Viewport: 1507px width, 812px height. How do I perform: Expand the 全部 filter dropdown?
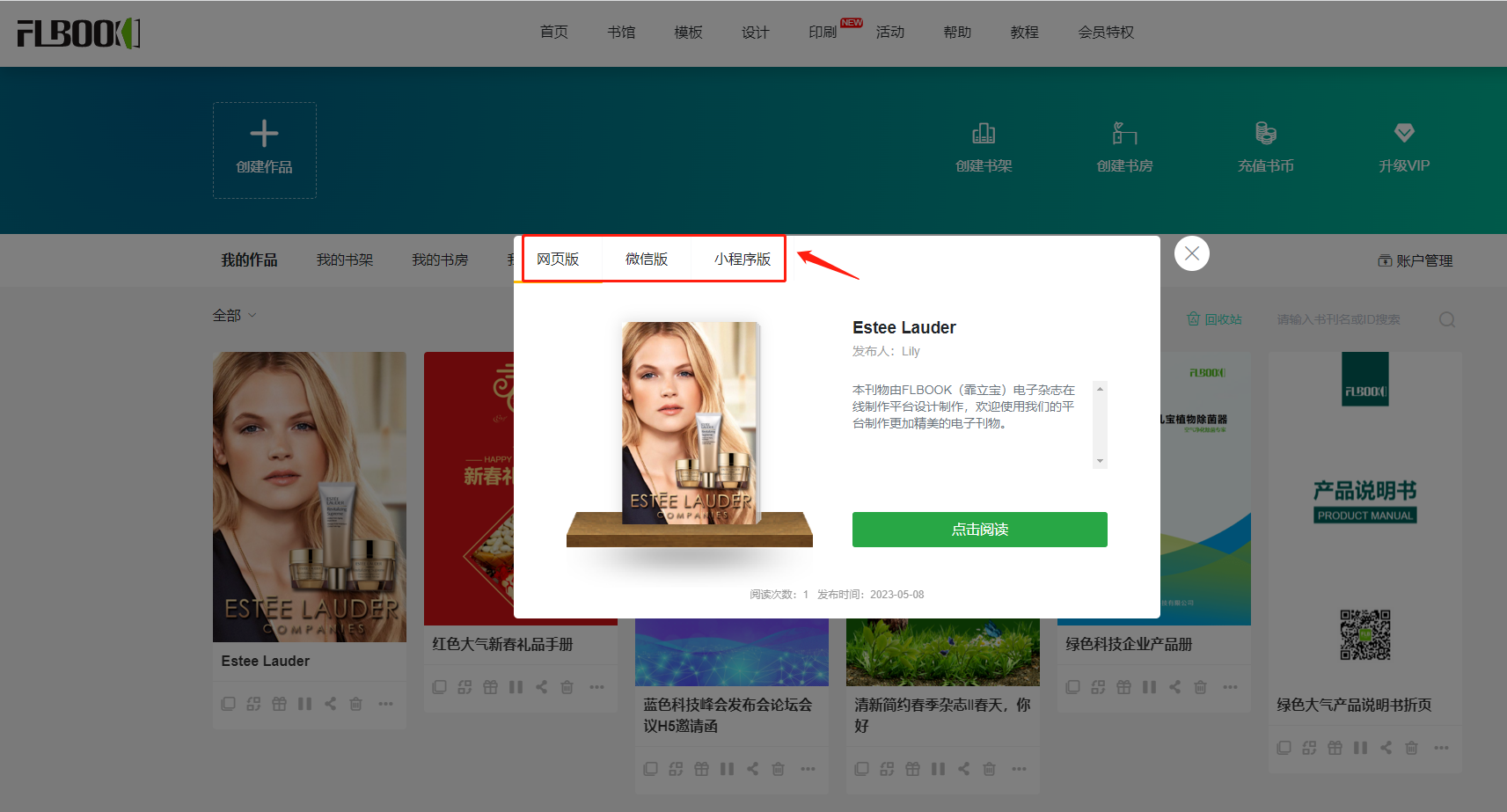tap(234, 315)
